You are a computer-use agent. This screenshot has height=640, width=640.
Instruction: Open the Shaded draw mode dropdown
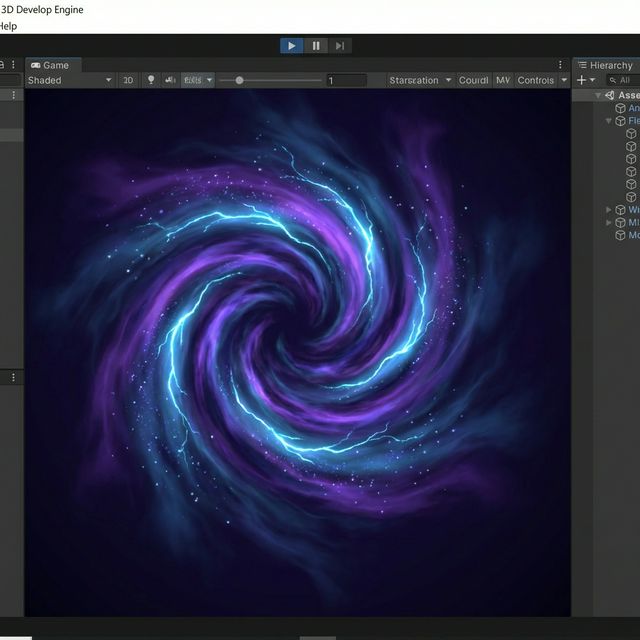[69, 80]
